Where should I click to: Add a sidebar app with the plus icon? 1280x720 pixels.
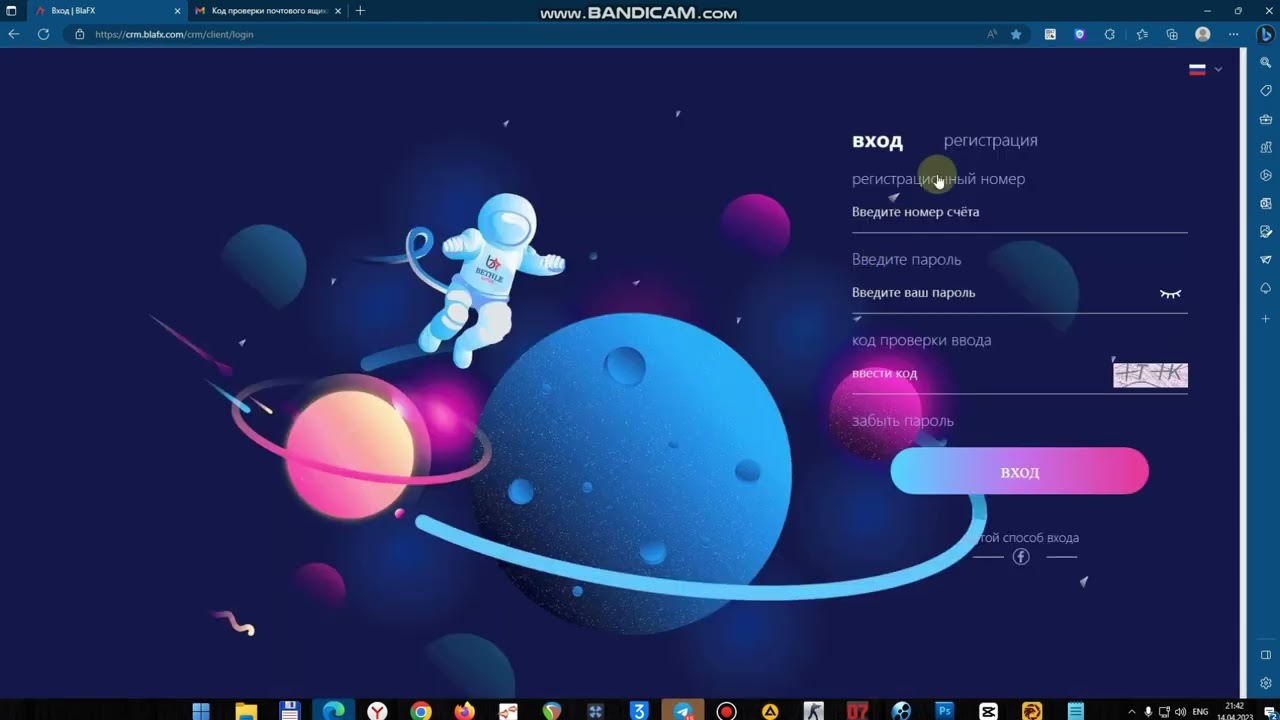pos(1265,318)
